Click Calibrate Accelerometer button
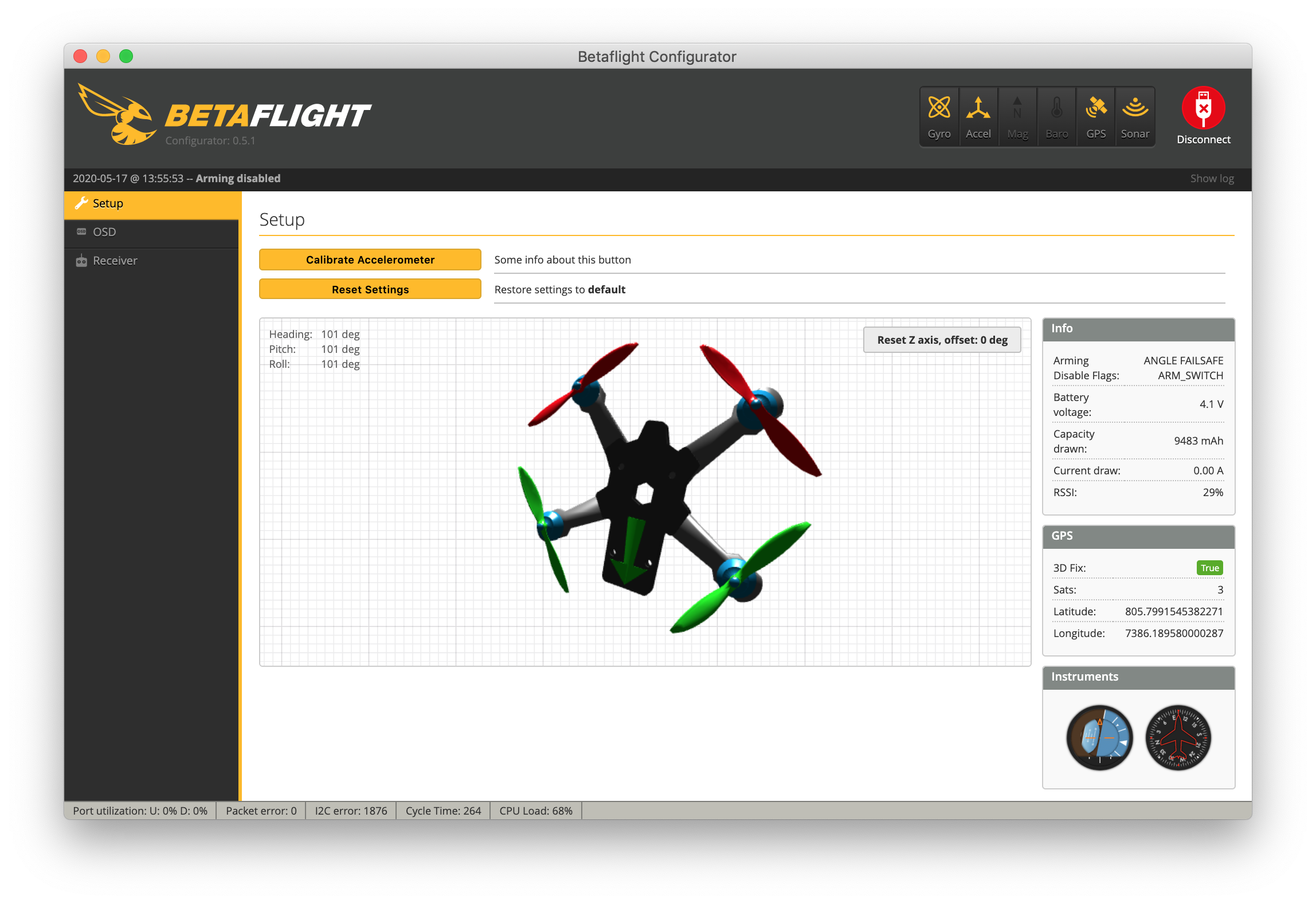1316x904 pixels. pos(370,260)
